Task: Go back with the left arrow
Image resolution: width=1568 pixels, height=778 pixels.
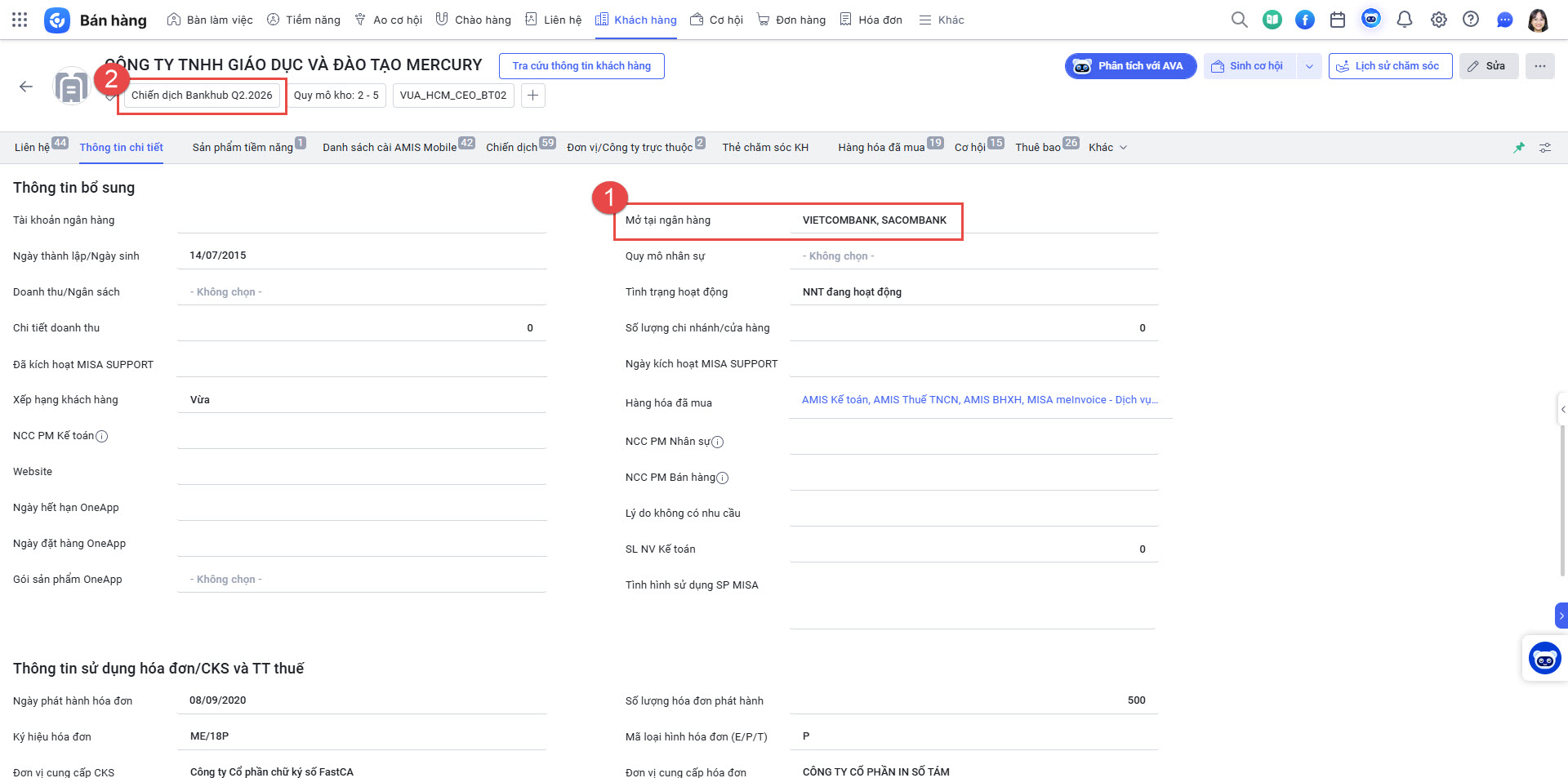Action: point(26,87)
